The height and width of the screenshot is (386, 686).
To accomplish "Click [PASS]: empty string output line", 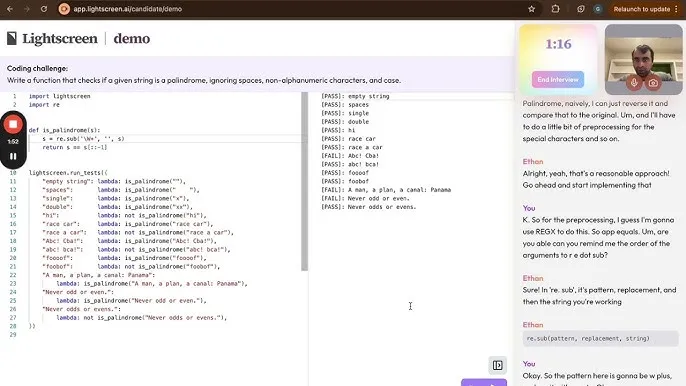I will (355, 96).
